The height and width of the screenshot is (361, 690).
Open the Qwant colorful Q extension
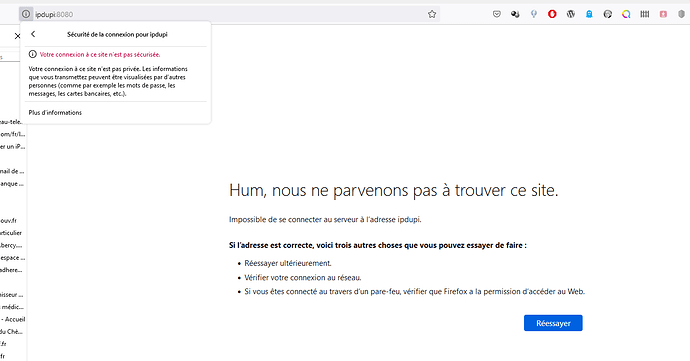pyautogui.click(x=626, y=14)
